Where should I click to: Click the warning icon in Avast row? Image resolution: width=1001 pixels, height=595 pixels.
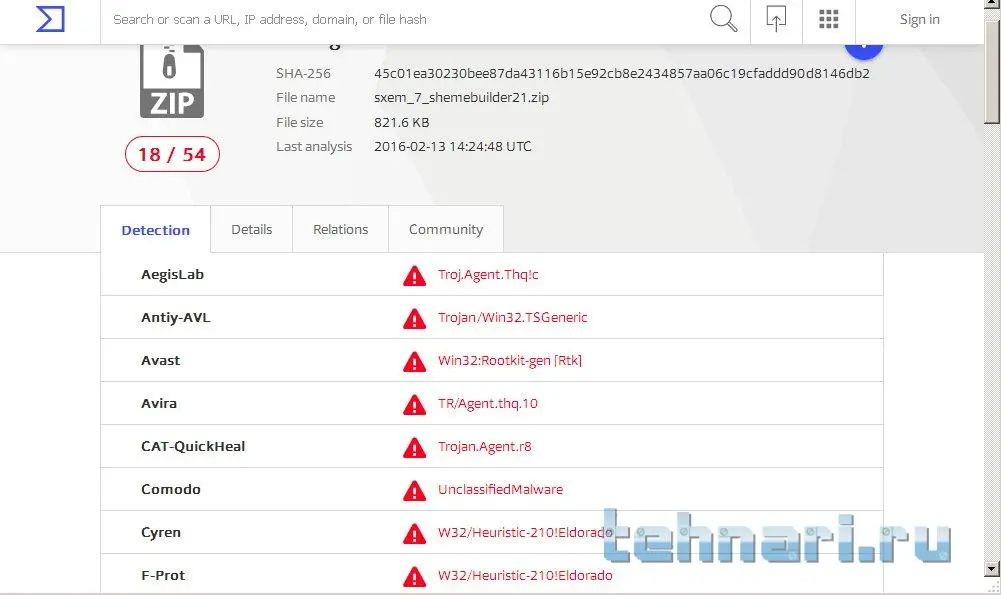(414, 361)
